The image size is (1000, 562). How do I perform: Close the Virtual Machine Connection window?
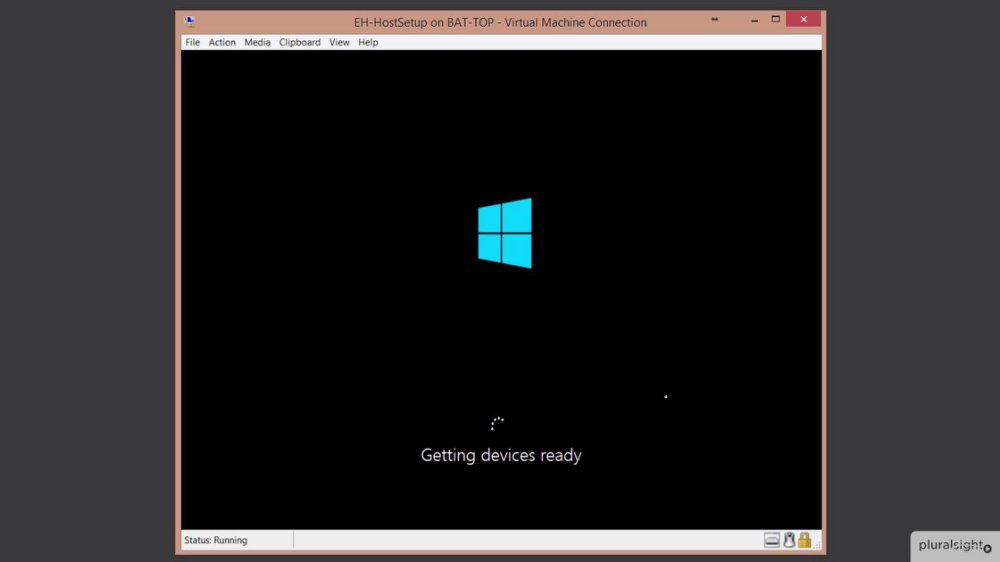pos(804,19)
